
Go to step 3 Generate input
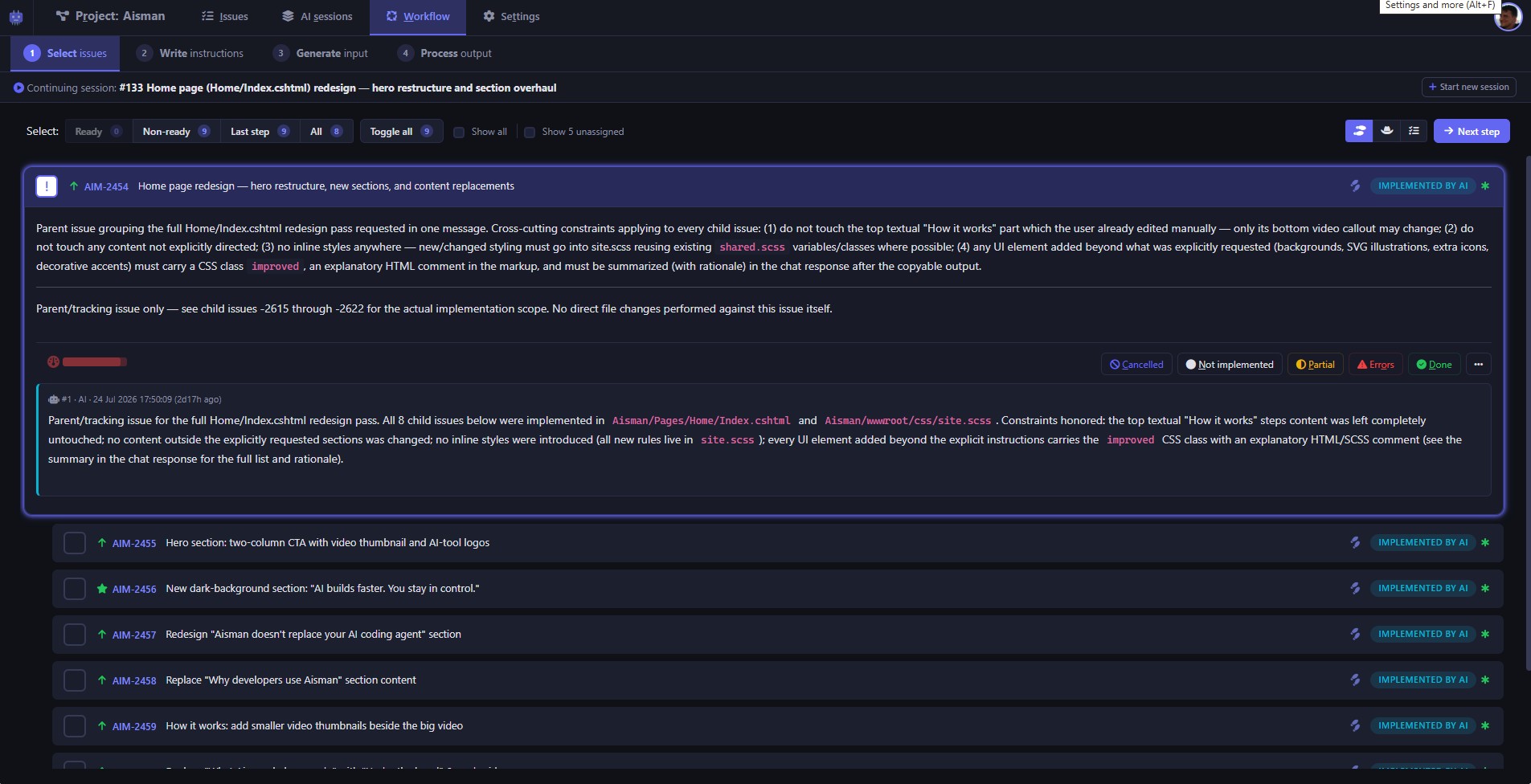(x=321, y=53)
